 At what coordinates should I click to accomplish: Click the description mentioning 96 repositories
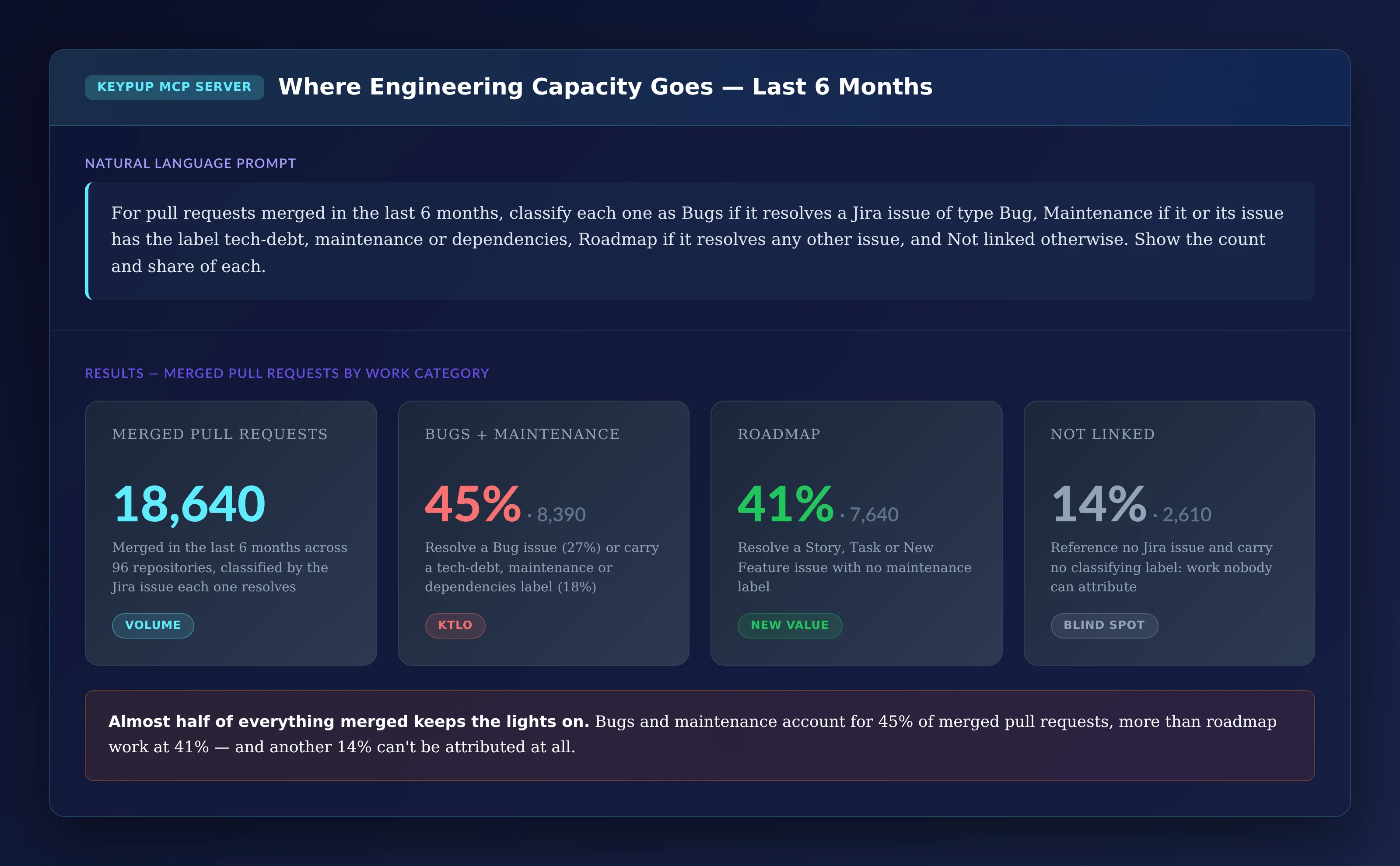(x=230, y=567)
